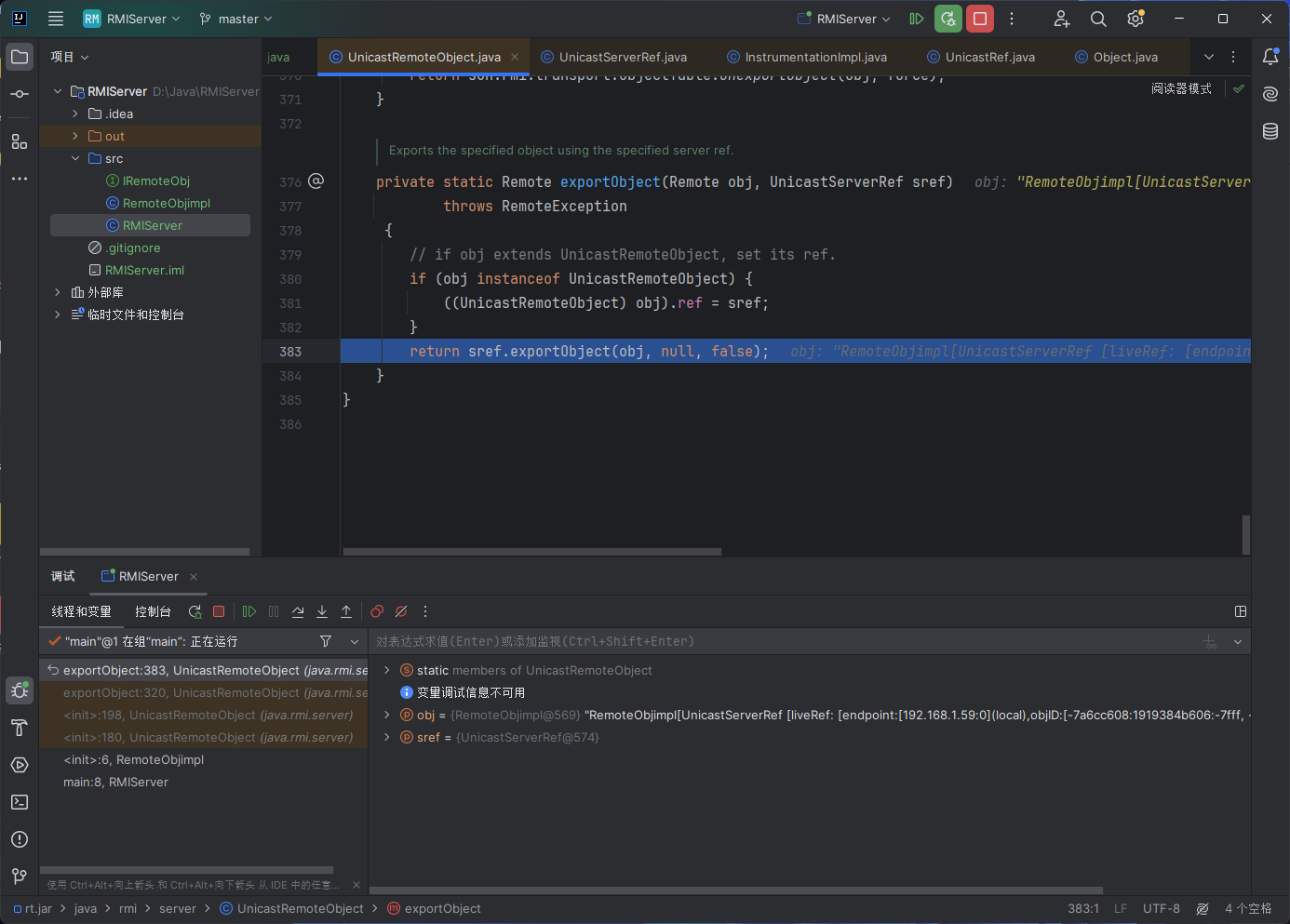Image resolution: width=1290 pixels, height=924 pixels.
Task: Click Step Into in debug toolbar
Action: [322, 611]
